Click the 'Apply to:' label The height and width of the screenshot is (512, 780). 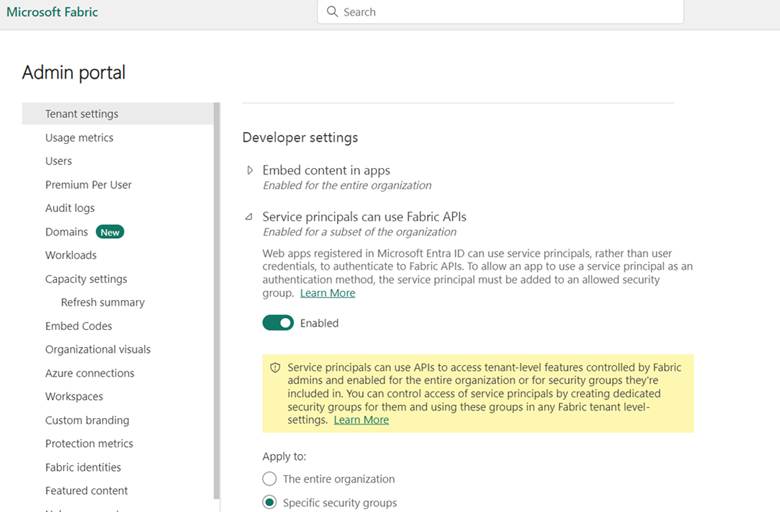click(284, 456)
